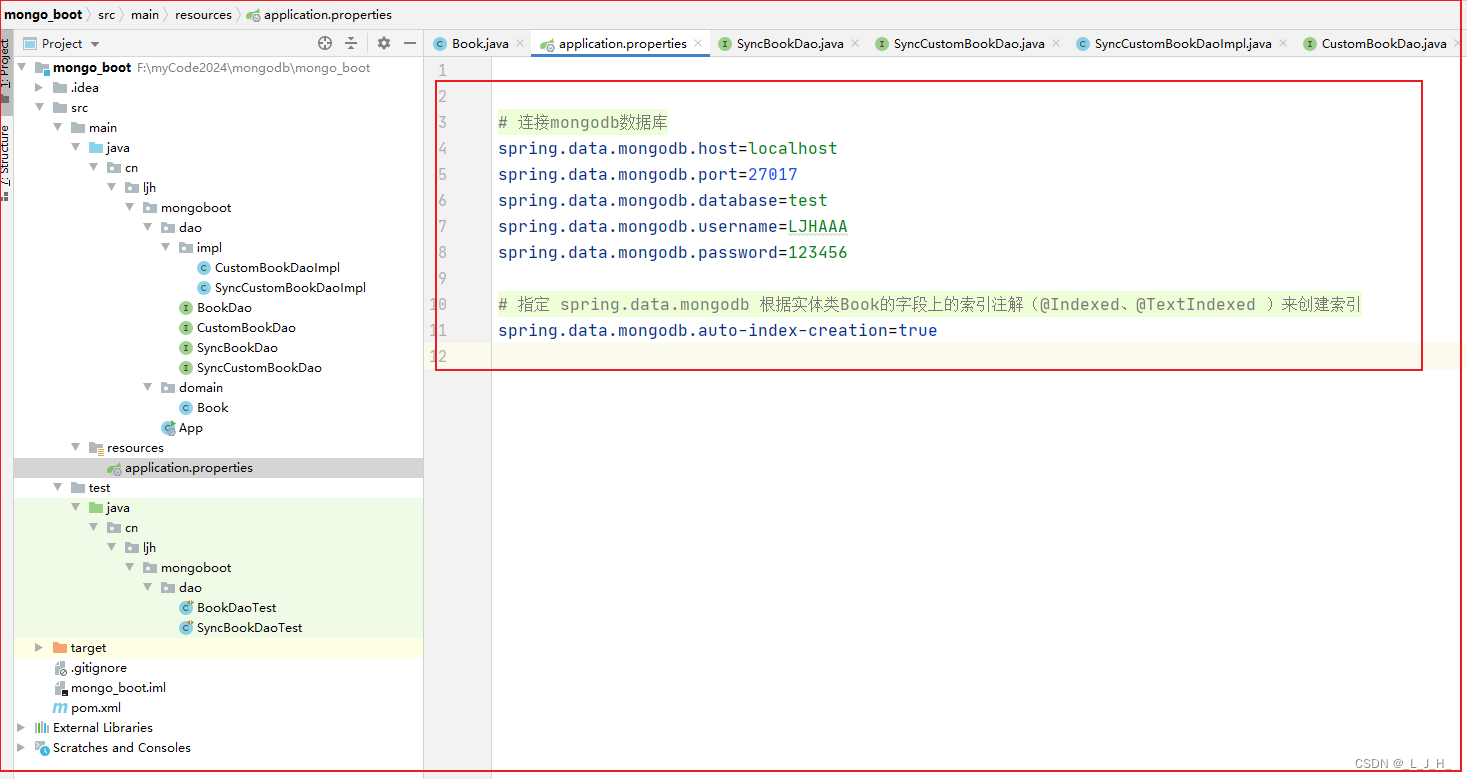Screen dimensions: 1467x779
Task: Collapse the resources folder arrow
Action: coord(76,447)
